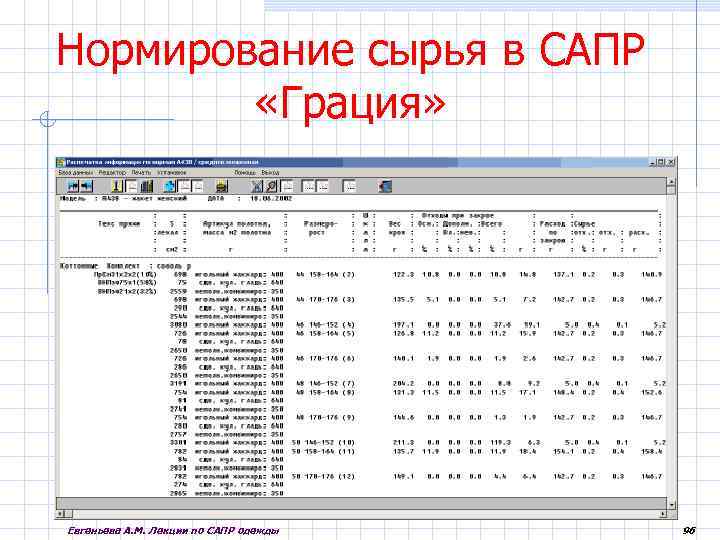Viewport: 720px width, 540px height.
Task: Select size row '48 146-152 (7)'
Action: (x=326, y=383)
